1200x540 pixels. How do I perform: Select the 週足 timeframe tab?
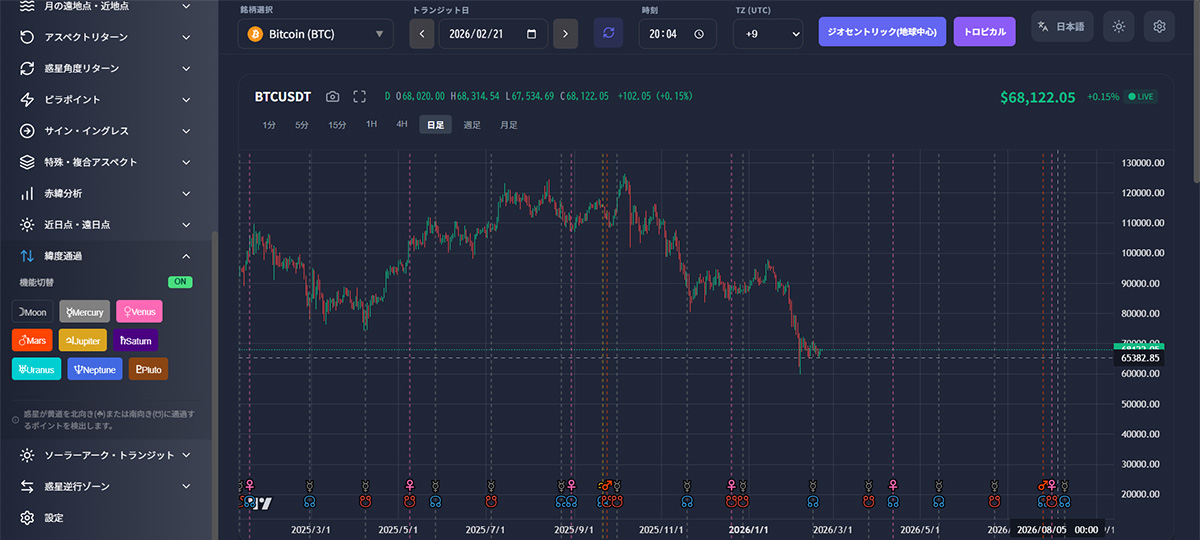pyautogui.click(x=472, y=125)
